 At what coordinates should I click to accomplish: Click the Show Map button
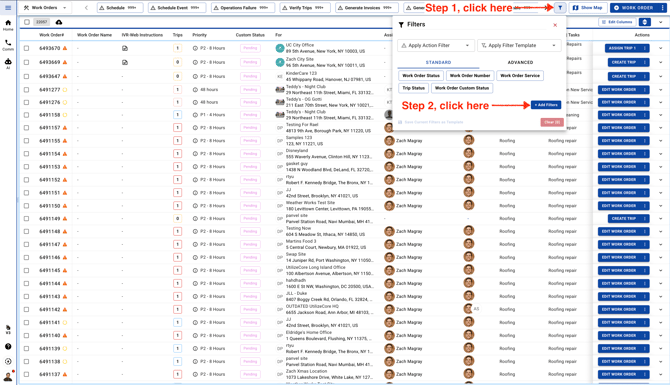(588, 8)
